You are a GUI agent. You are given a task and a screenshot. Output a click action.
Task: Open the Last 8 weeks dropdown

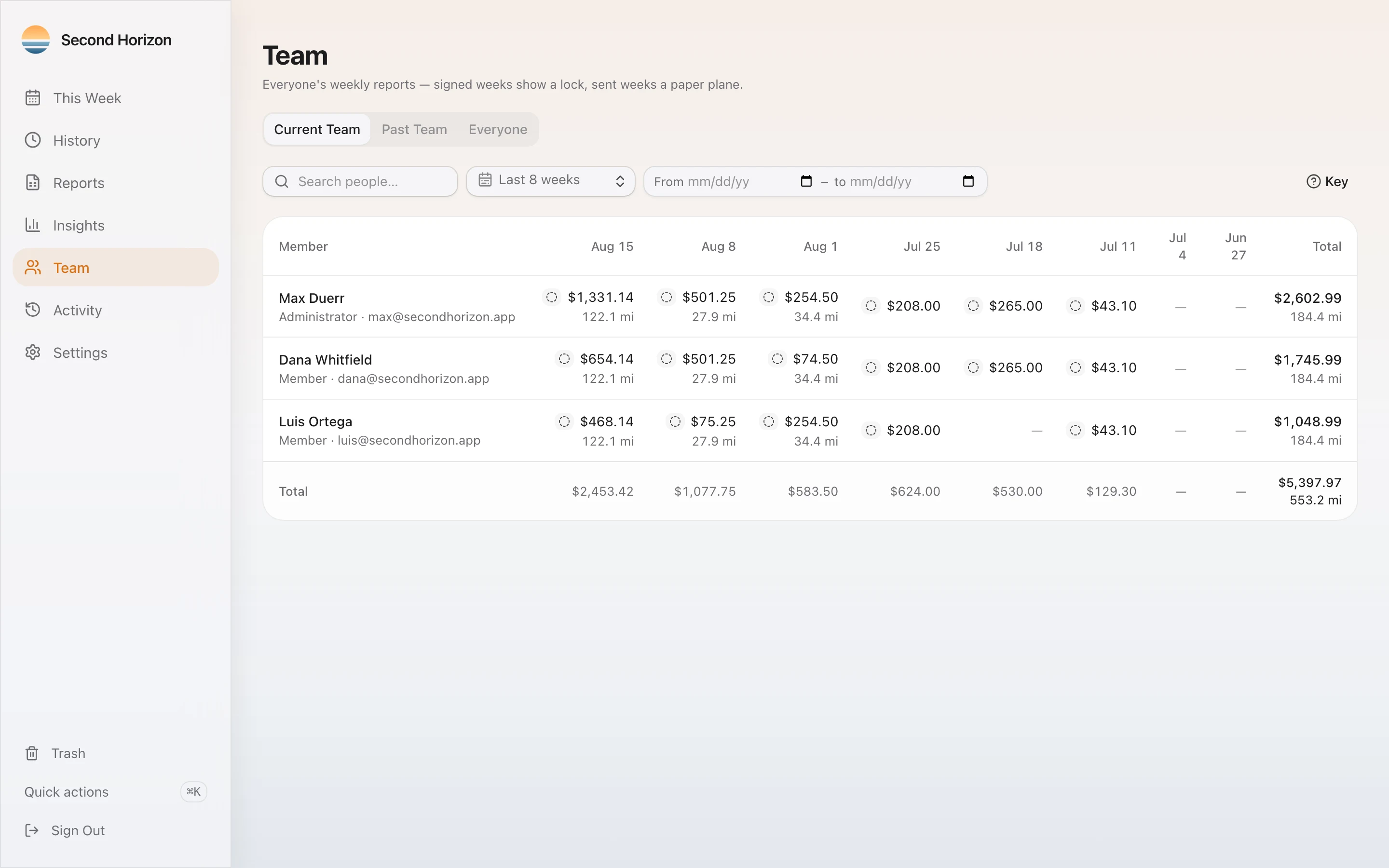coord(550,181)
